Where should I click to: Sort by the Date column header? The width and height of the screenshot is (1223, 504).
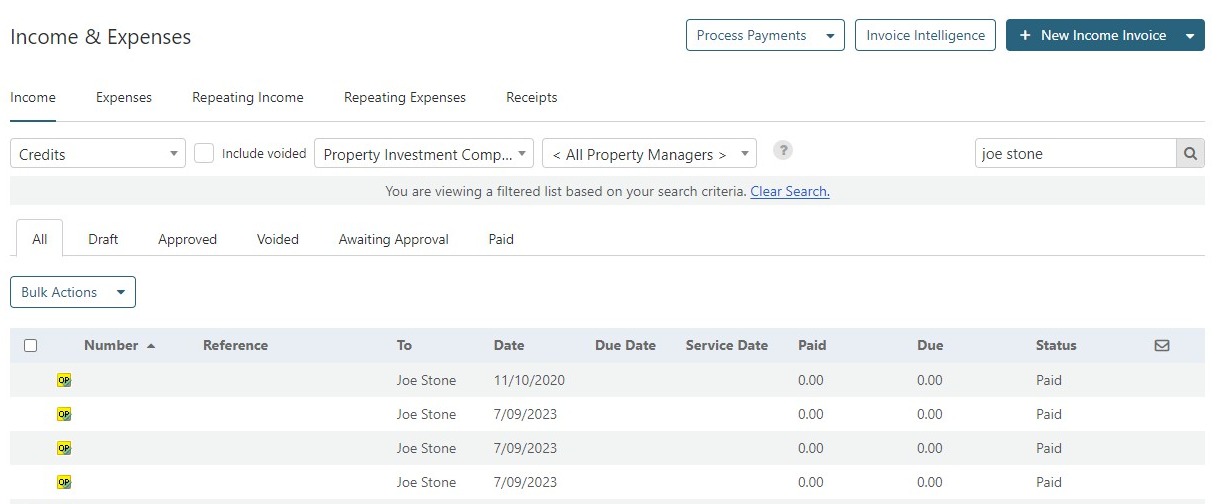[509, 345]
